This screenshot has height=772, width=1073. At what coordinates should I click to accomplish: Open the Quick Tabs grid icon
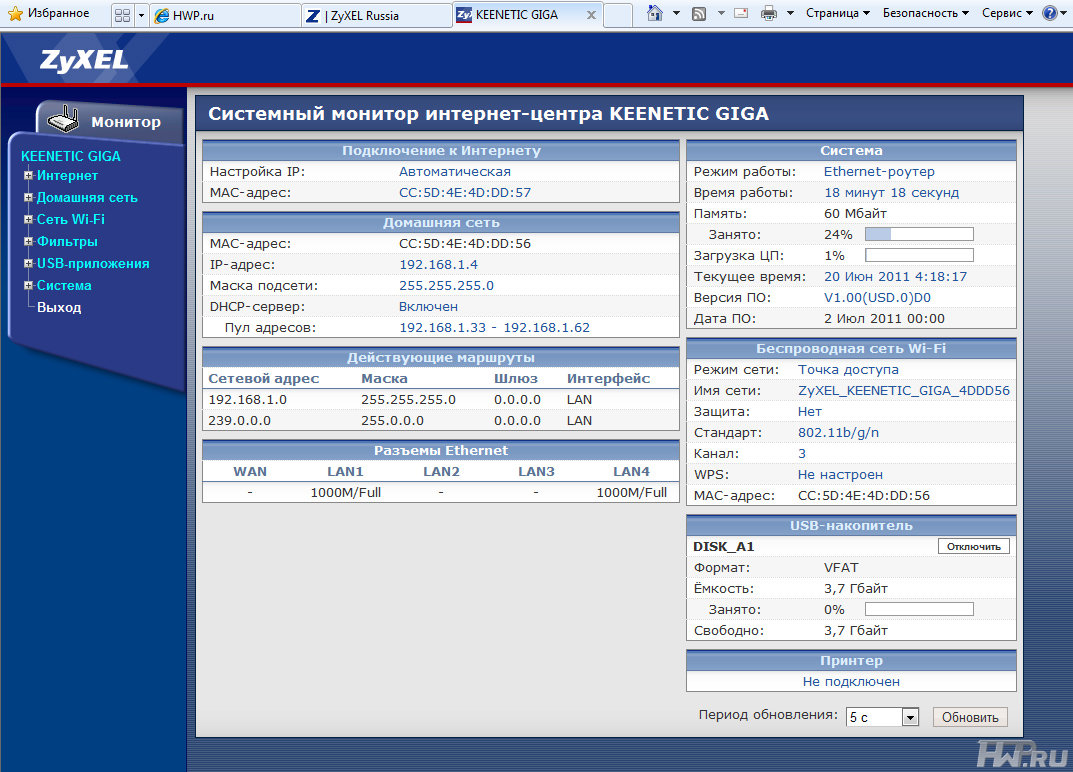[x=122, y=15]
